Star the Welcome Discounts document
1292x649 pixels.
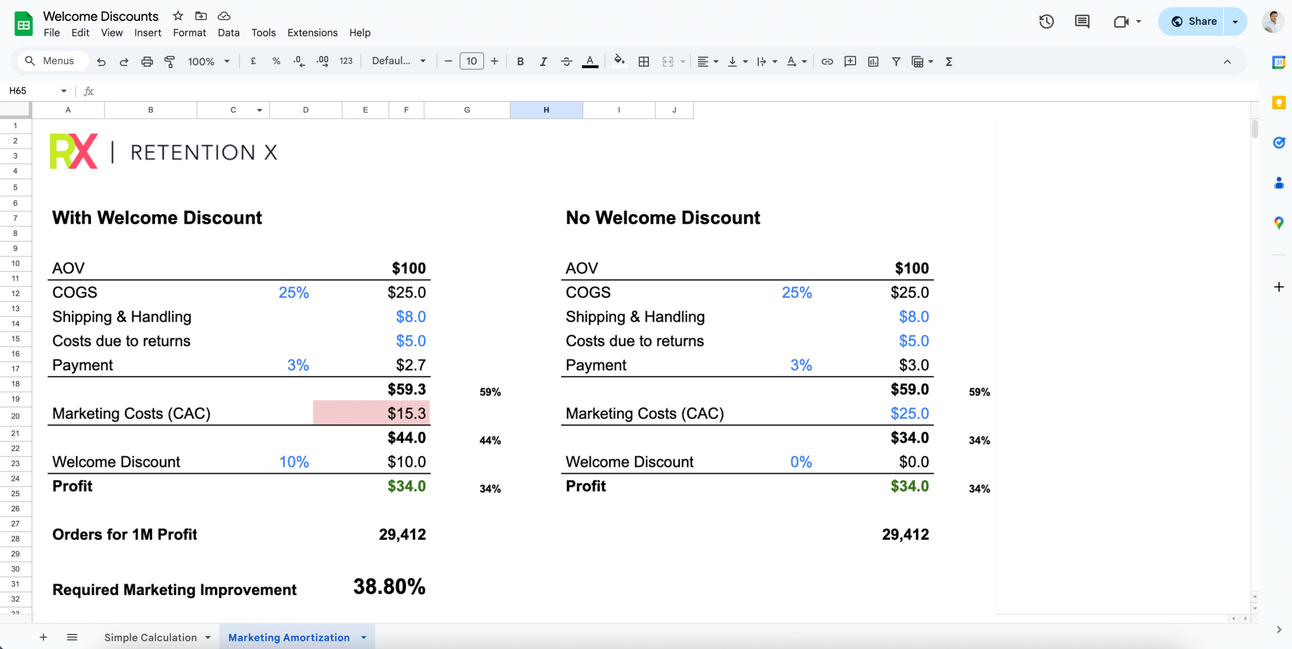pyautogui.click(x=178, y=16)
